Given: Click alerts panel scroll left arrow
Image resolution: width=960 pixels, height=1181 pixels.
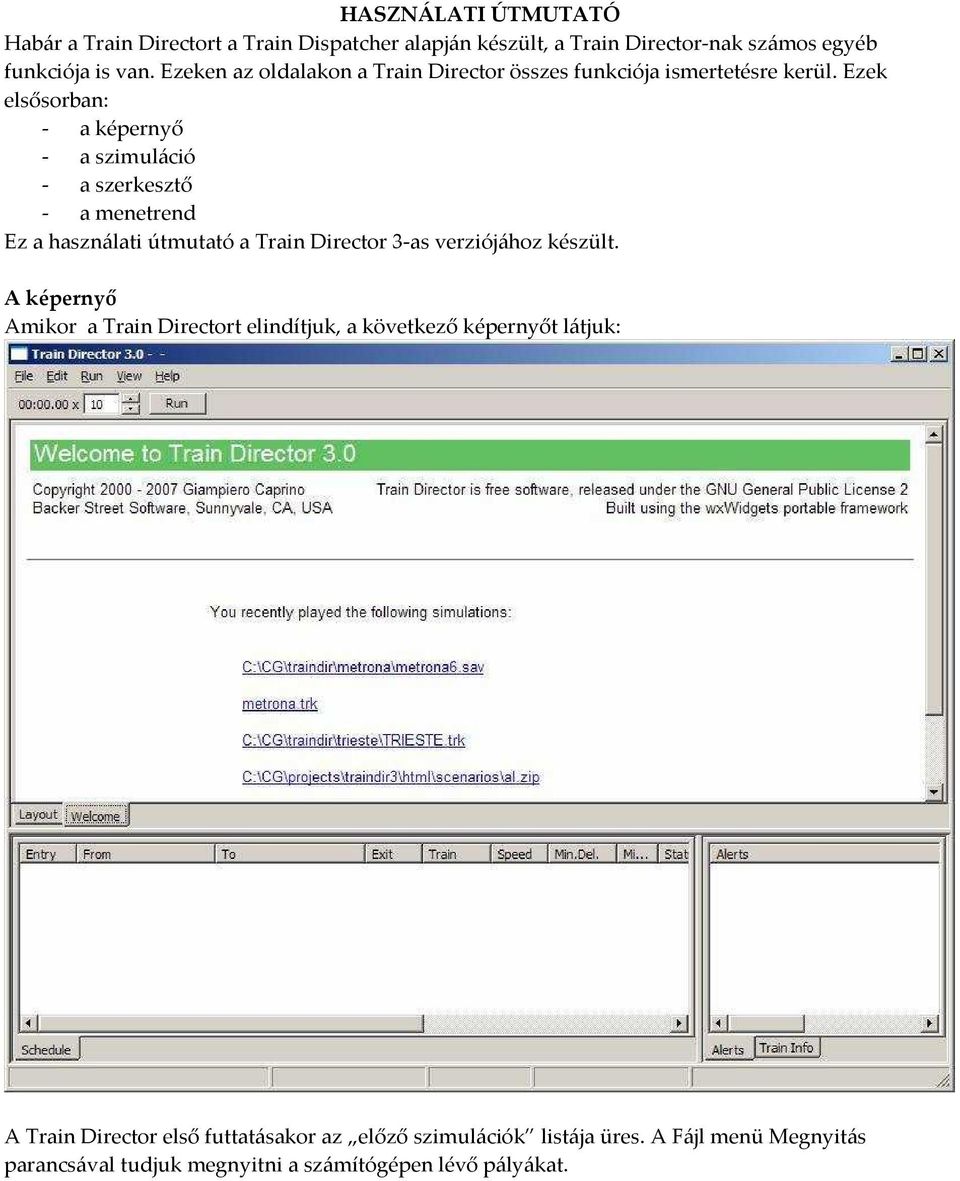Looking at the screenshot, I should [x=720, y=1024].
